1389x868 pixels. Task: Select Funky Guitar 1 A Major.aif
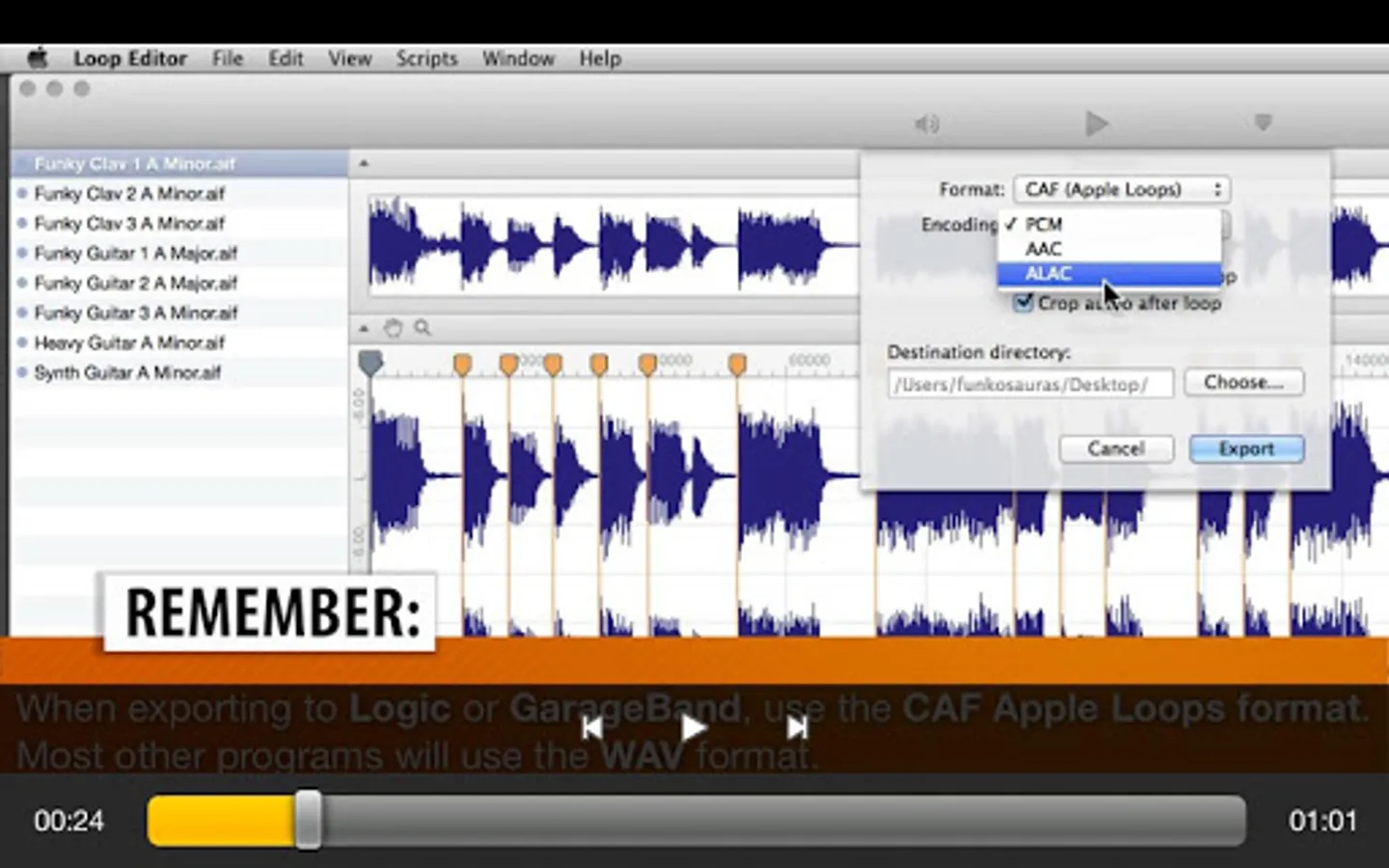(179, 254)
